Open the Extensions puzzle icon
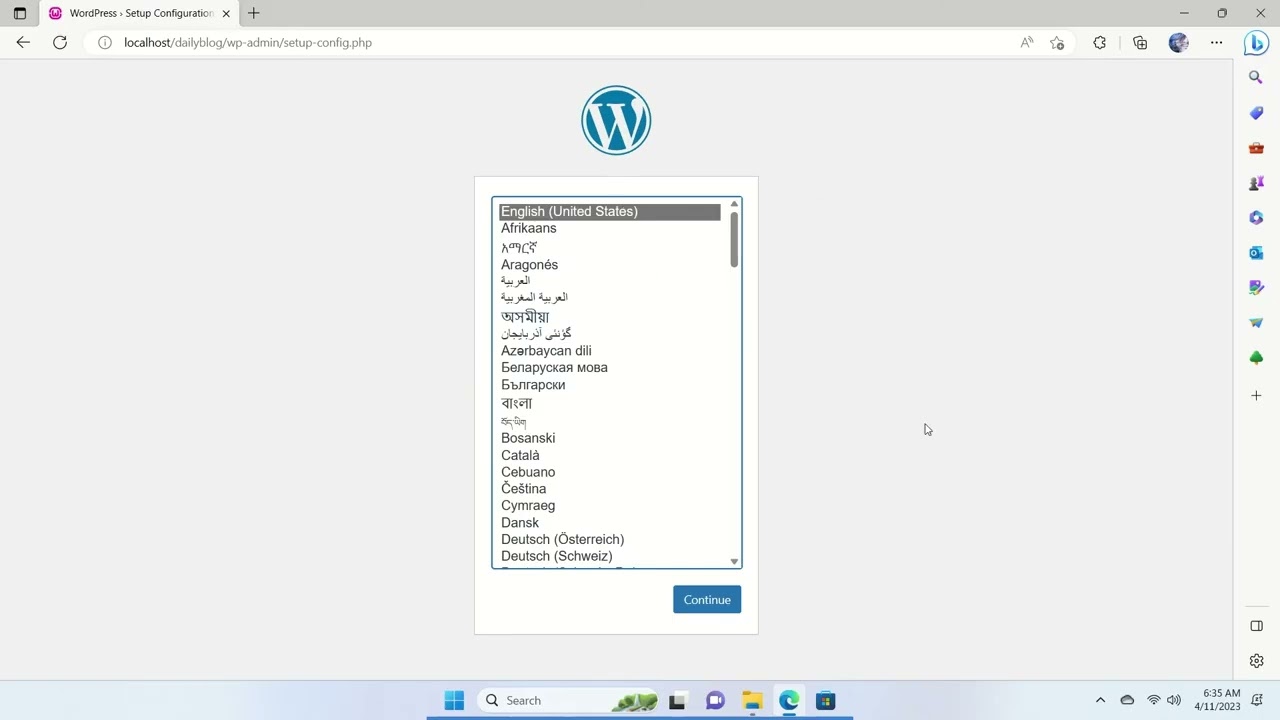 point(1100,43)
